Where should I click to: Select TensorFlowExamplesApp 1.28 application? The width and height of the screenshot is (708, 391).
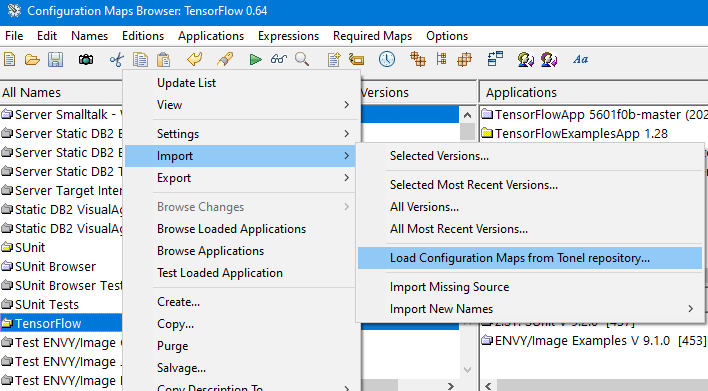(581, 134)
